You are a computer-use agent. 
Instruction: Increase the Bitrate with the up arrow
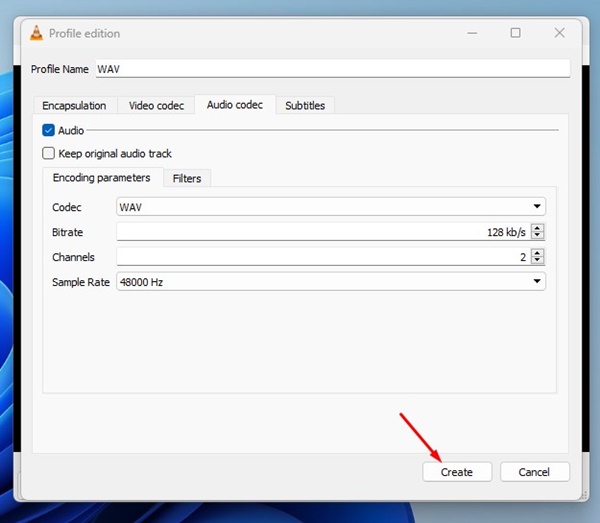537,228
